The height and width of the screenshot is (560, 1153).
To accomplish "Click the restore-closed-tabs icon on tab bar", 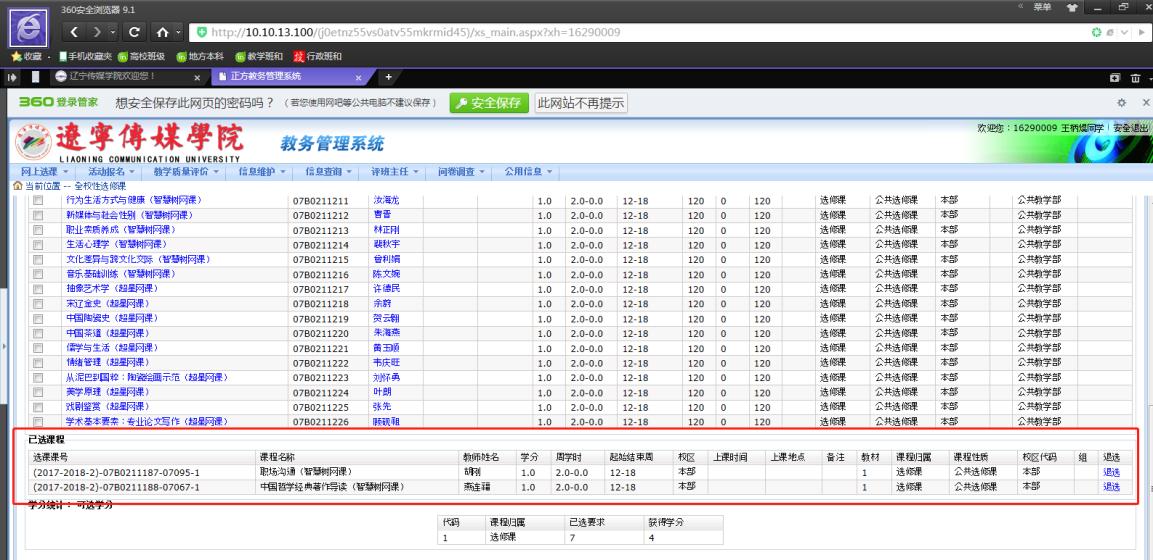I will tap(1115, 78).
